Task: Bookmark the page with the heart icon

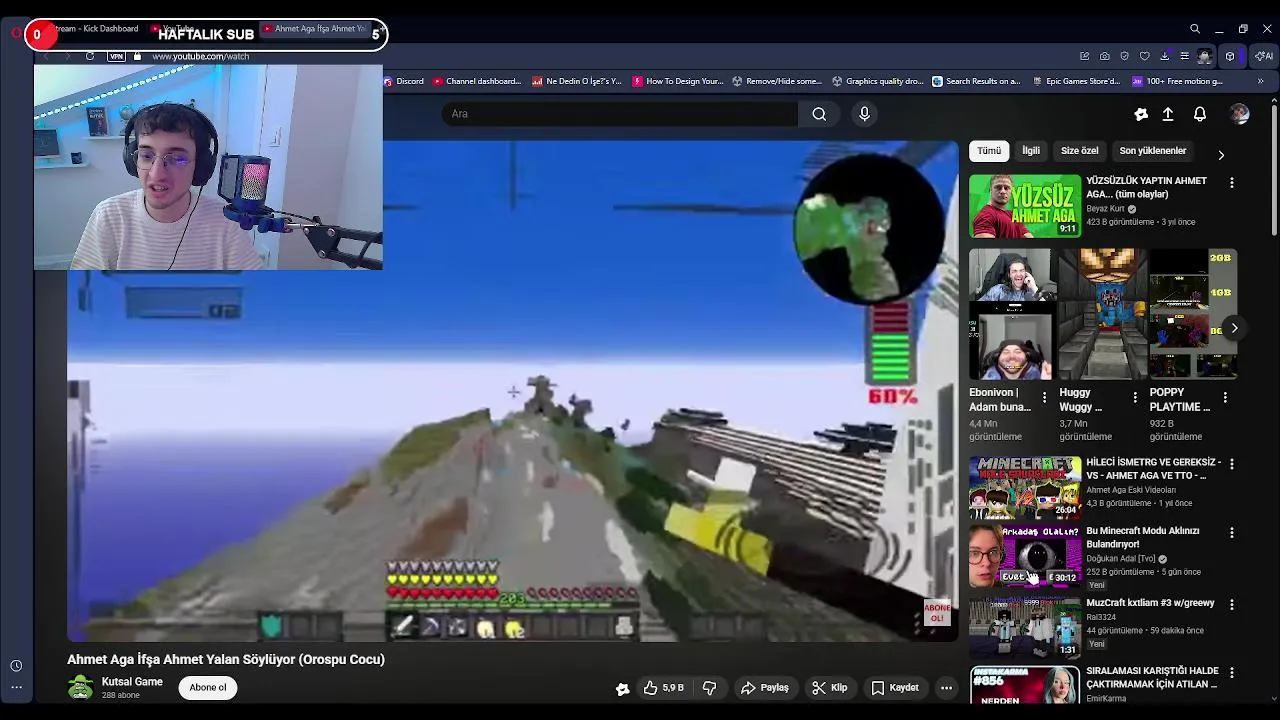Action: pyautogui.click(x=1145, y=56)
